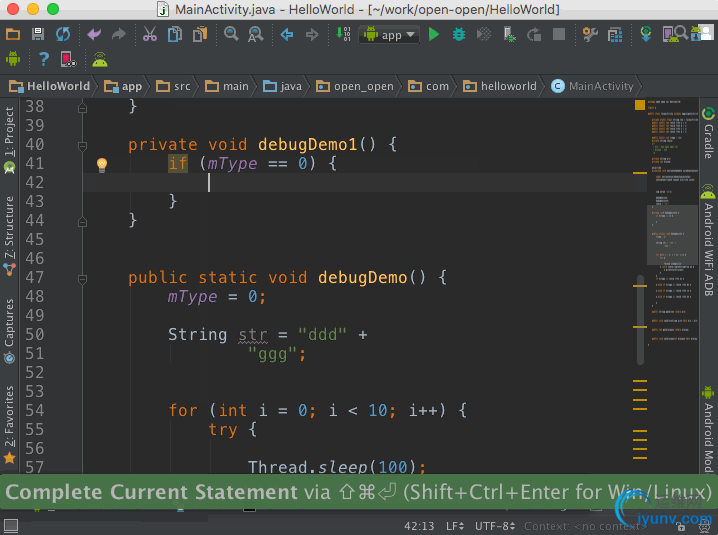Click the helloworld package breadcrumb
Viewport: 718px width, 535px height.
tap(500, 86)
